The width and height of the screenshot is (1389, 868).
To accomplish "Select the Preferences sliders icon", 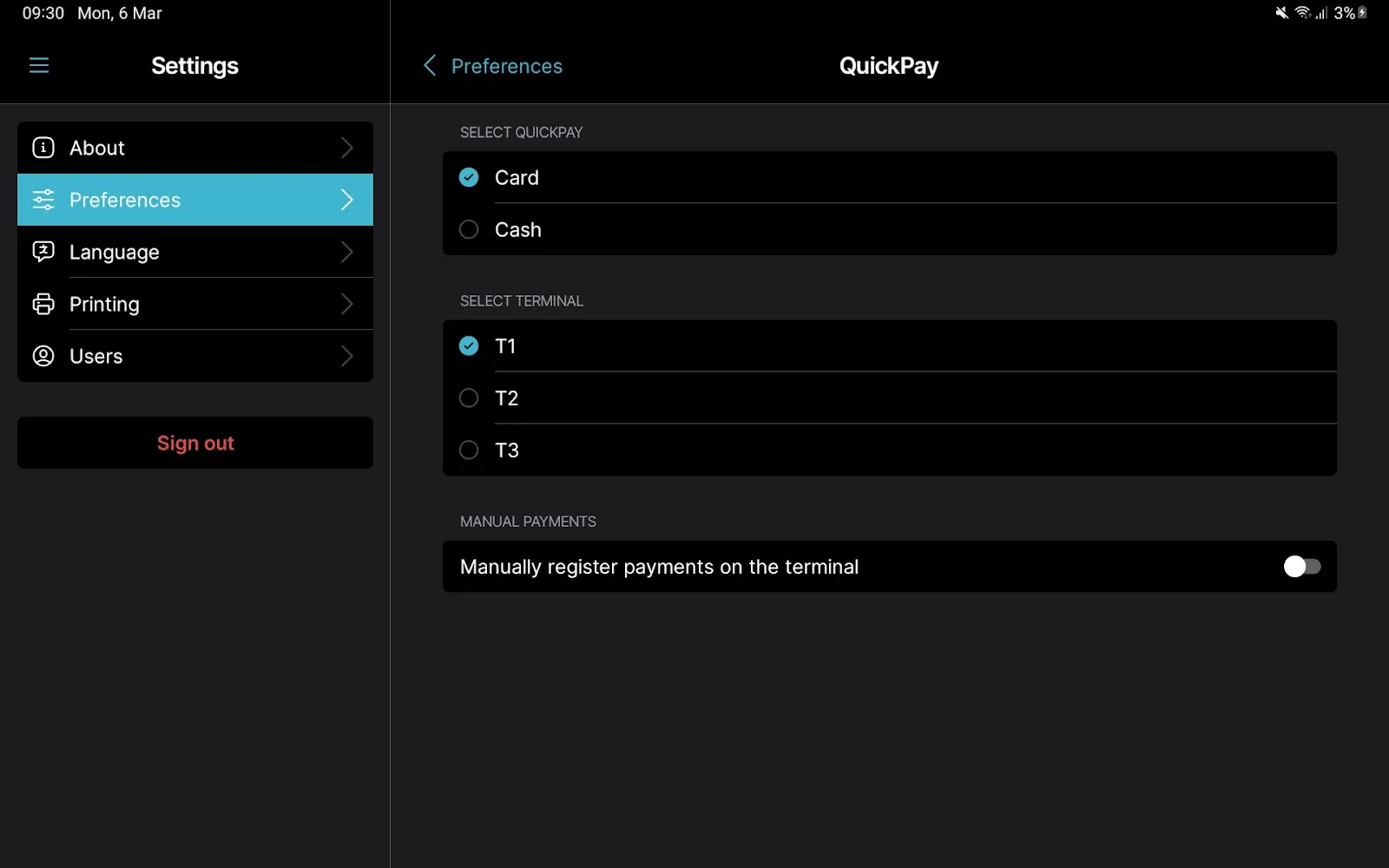I will [43, 200].
